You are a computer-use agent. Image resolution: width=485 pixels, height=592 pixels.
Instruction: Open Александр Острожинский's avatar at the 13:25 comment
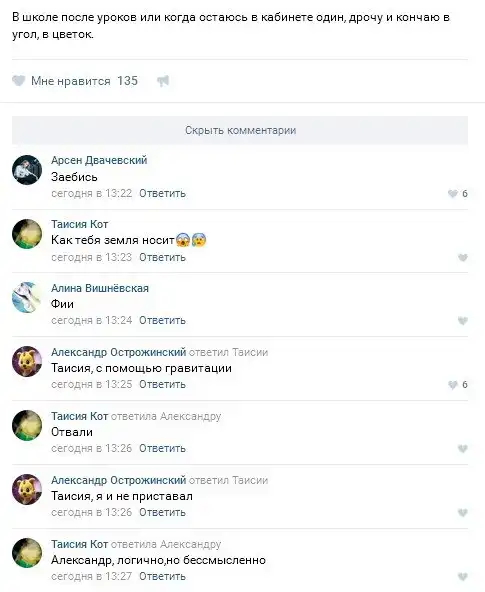27,361
